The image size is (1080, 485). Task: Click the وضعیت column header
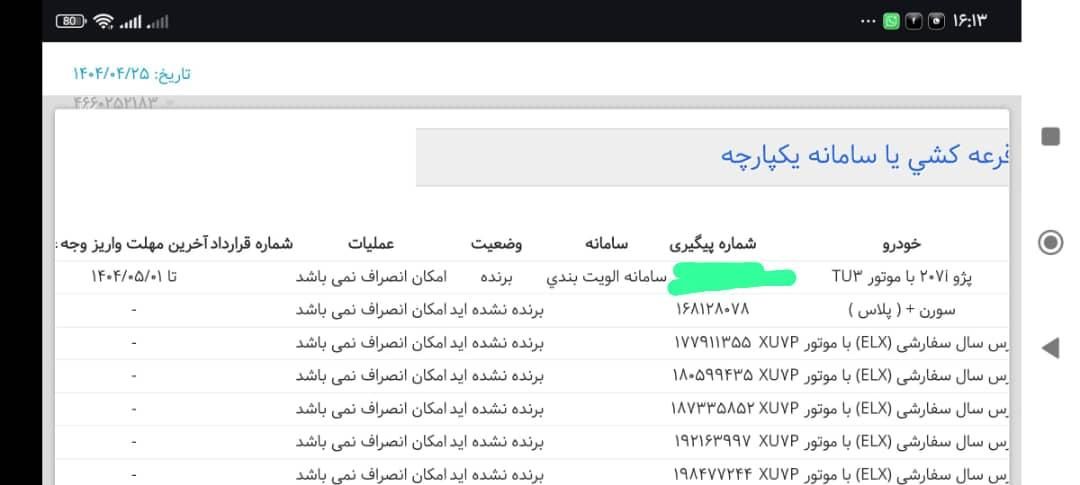click(496, 243)
